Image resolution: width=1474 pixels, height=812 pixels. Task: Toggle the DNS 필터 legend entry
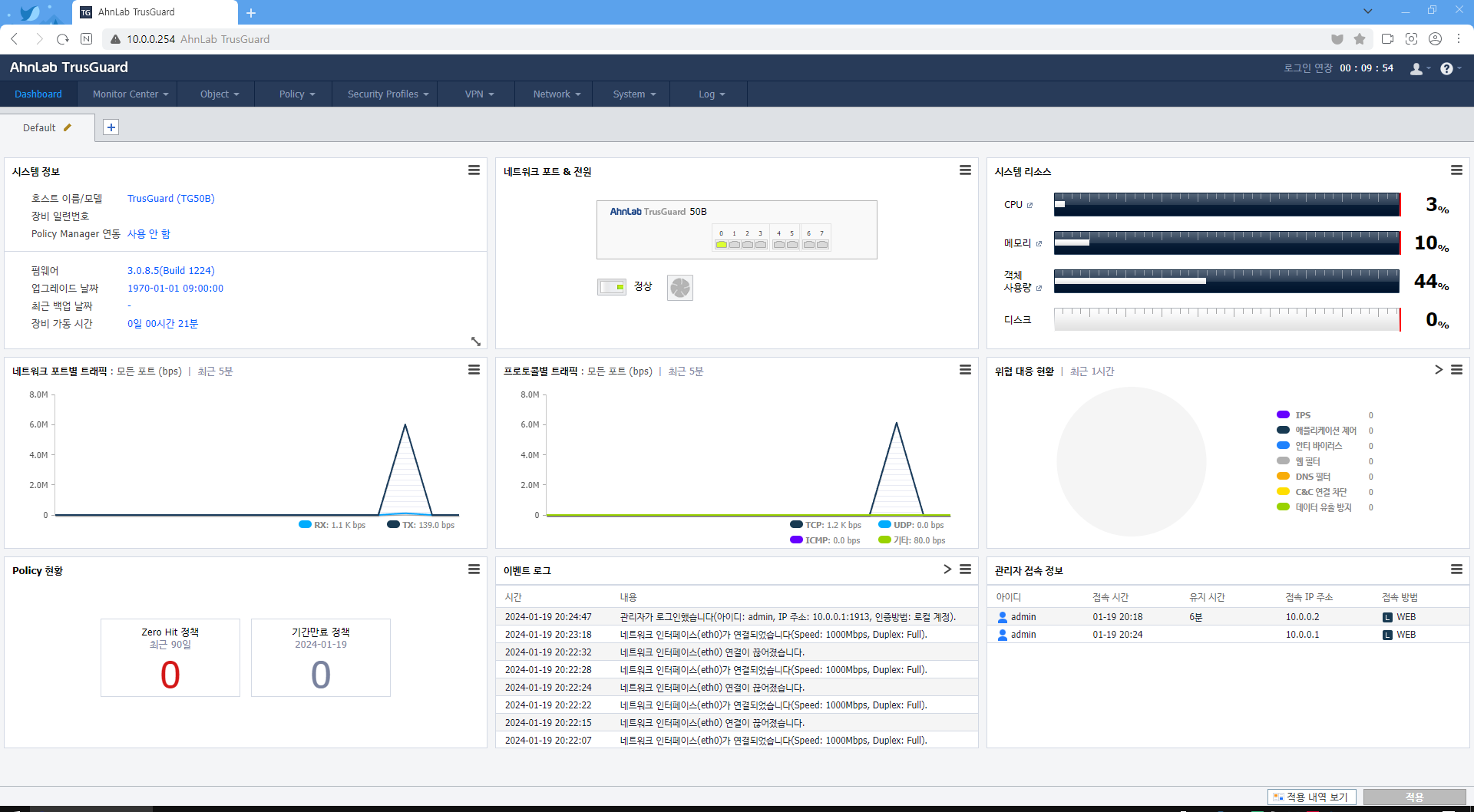pos(1304,477)
